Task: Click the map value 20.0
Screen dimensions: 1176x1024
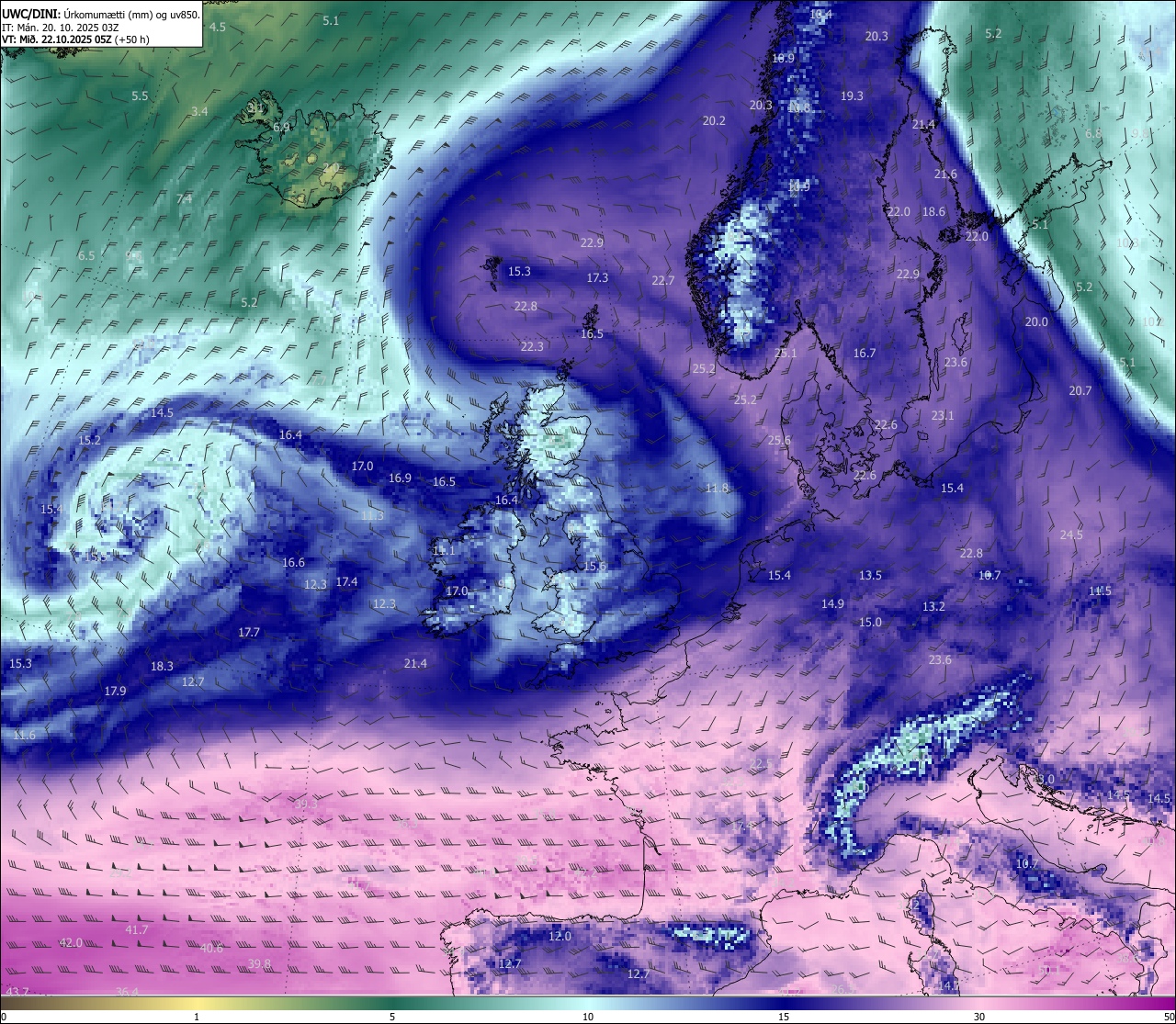Action: coord(1036,321)
